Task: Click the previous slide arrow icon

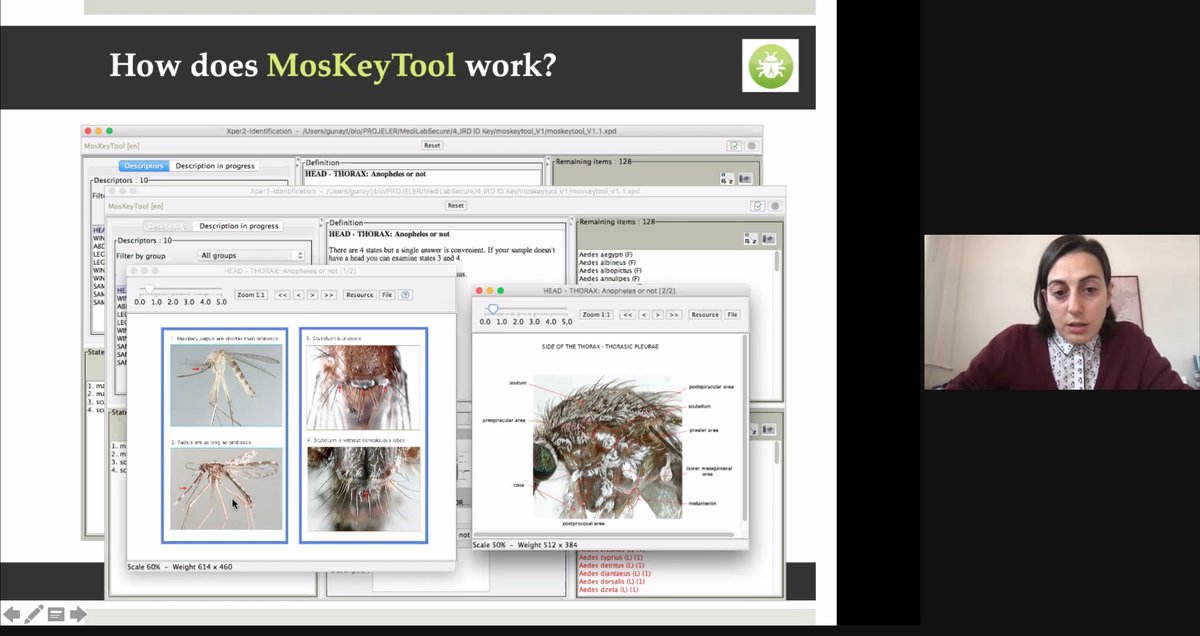Action: 12,614
